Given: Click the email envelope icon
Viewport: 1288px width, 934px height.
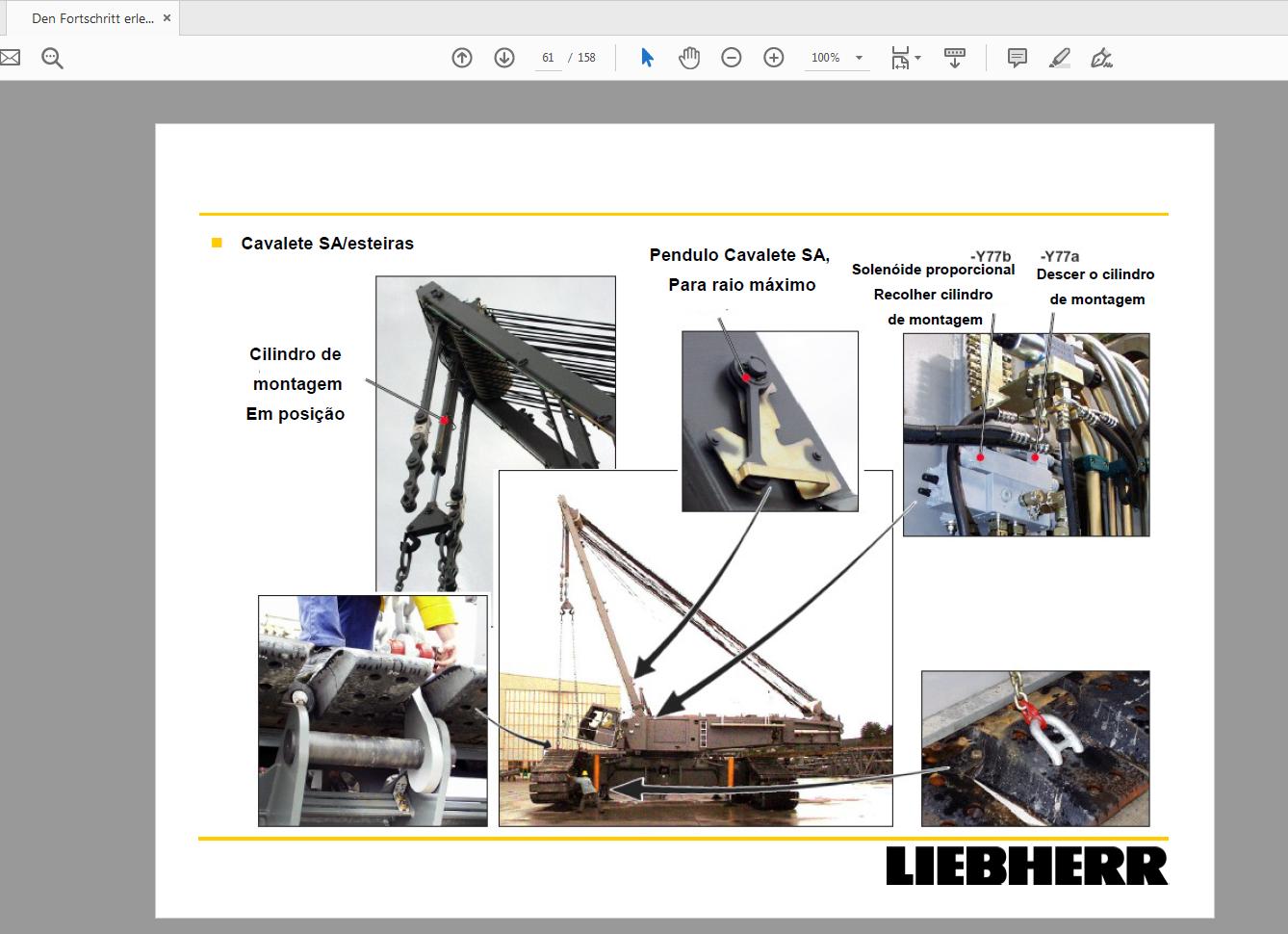Looking at the screenshot, I should [x=10, y=58].
